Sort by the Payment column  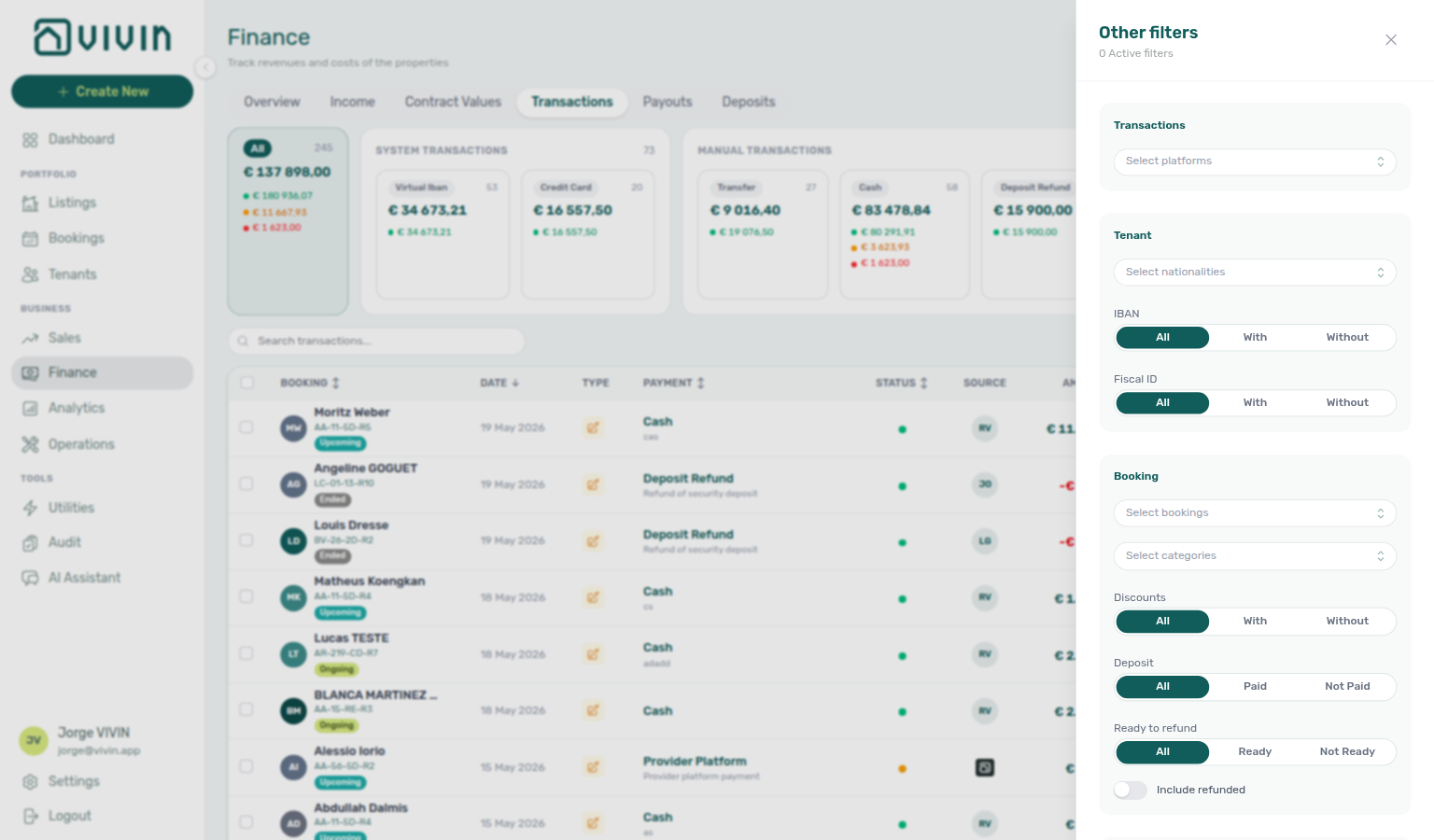[x=674, y=383]
